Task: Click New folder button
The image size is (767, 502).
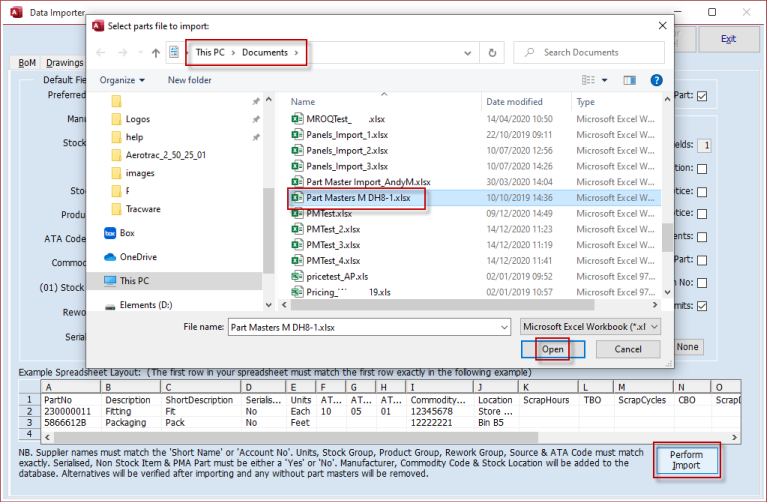Action: coord(189,80)
